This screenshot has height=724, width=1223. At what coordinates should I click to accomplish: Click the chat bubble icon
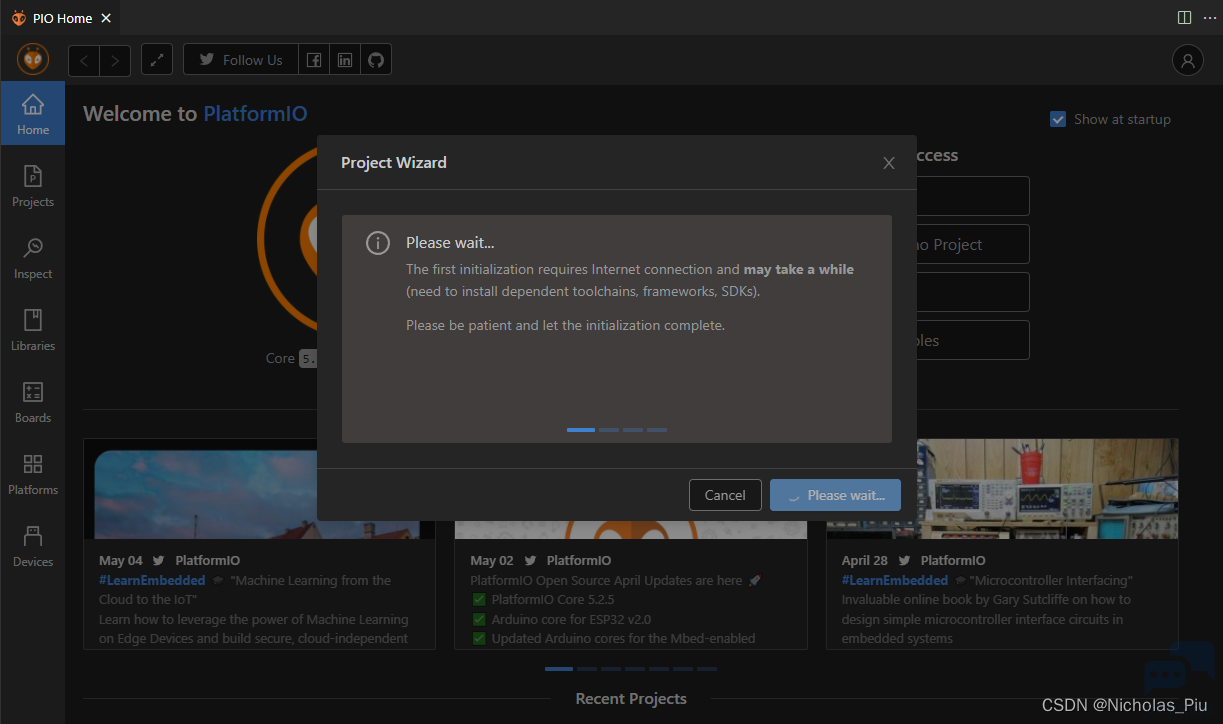[1178, 668]
